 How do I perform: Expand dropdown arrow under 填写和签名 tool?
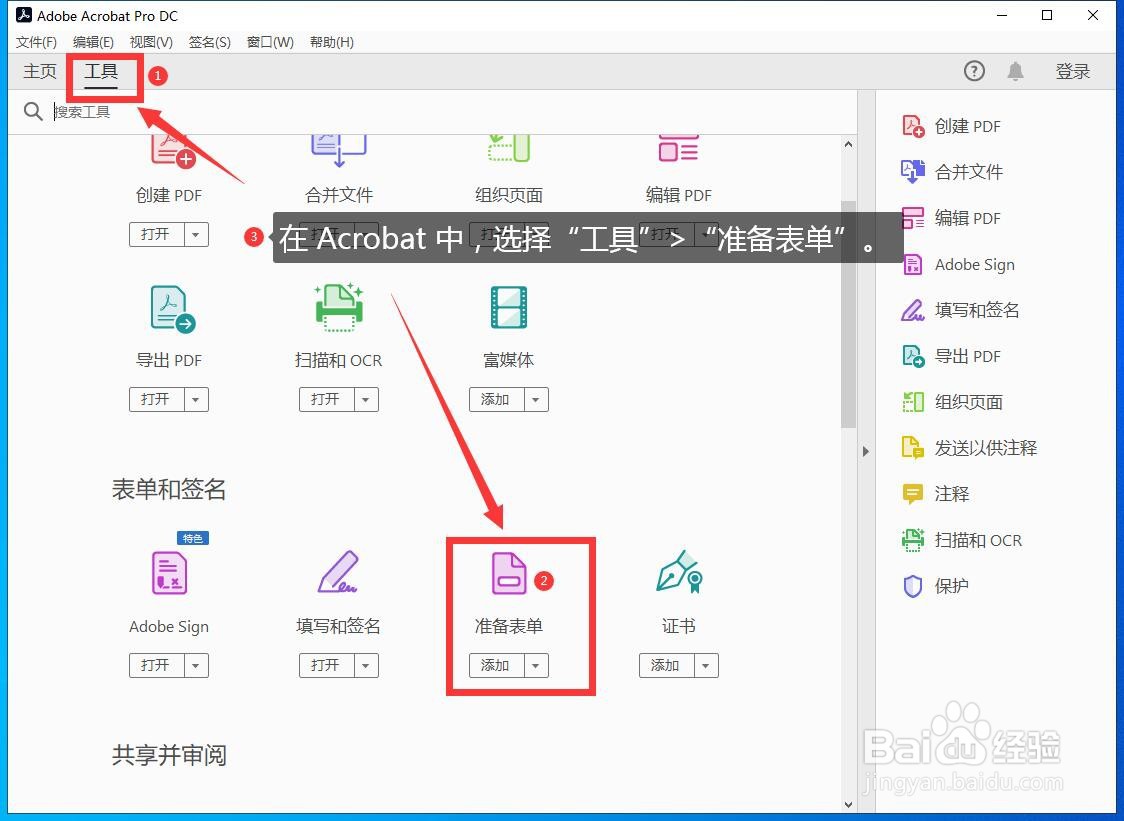(366, 665)
